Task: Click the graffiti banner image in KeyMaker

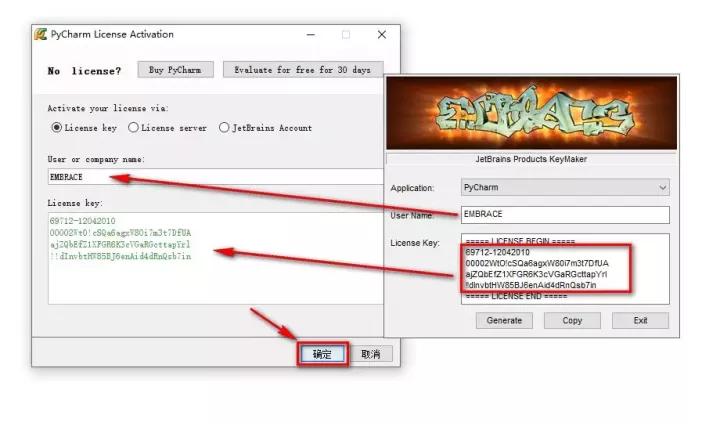Action: (x=531, y=113)
